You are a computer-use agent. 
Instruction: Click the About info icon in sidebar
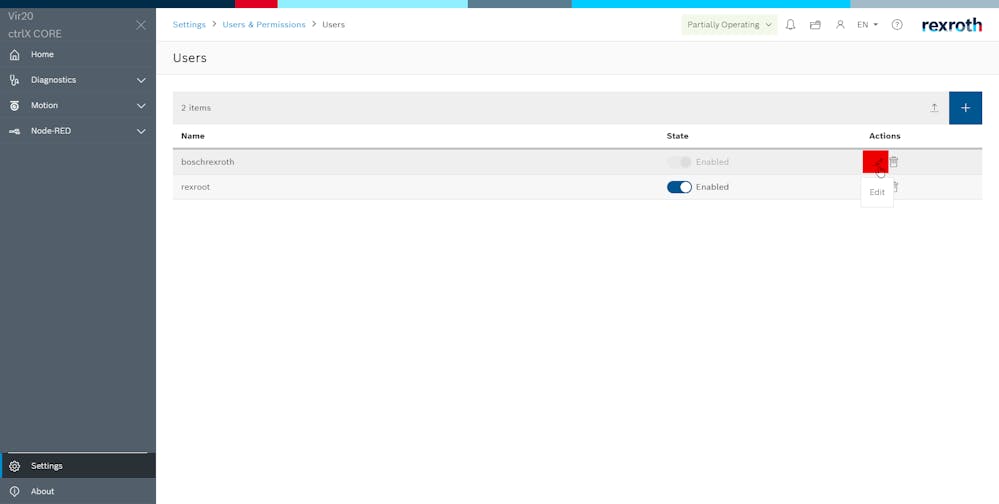15,491
